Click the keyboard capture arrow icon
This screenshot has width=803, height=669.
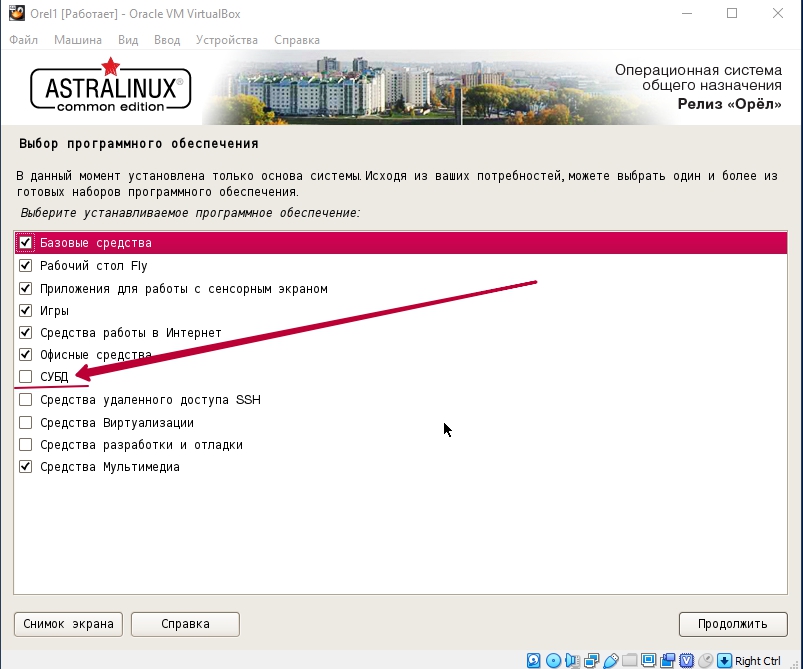tap(724, 661)
